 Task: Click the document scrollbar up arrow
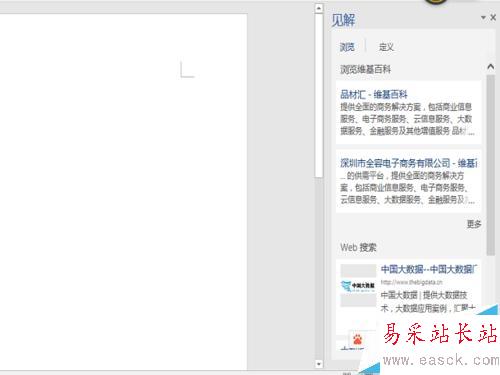(319, 8)
